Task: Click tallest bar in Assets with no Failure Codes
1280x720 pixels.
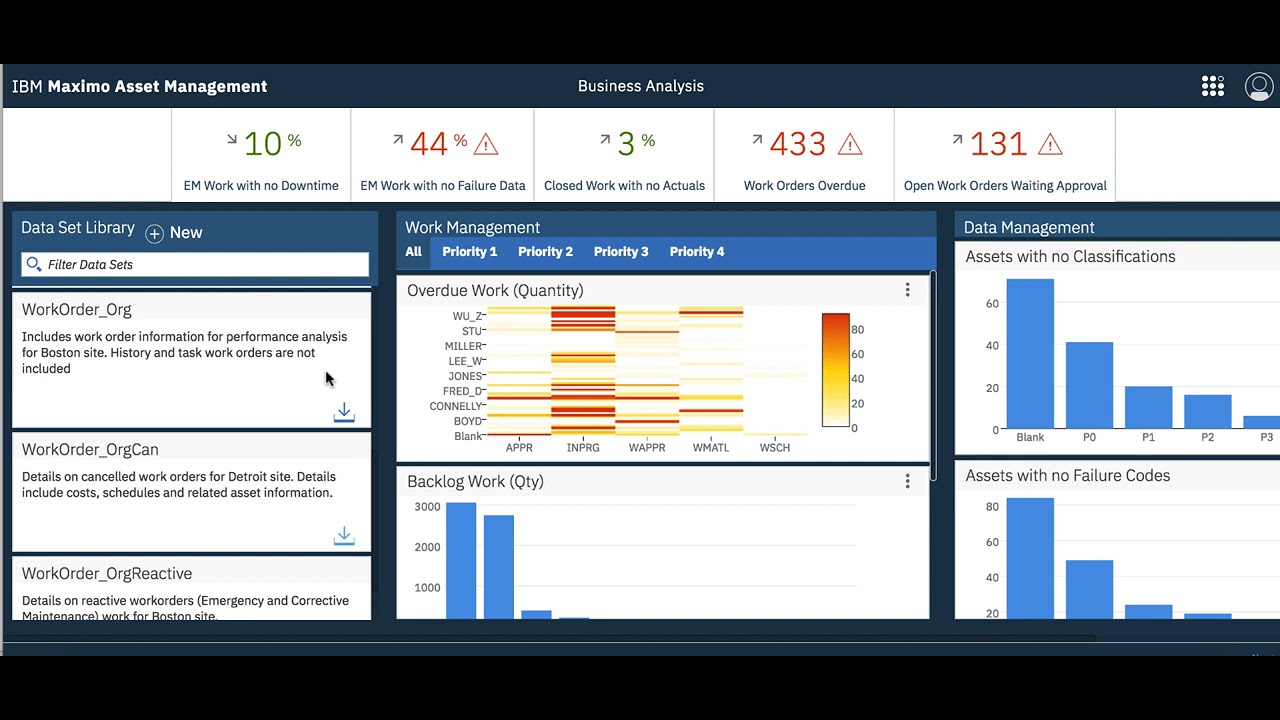Action: click(1030, 558)
